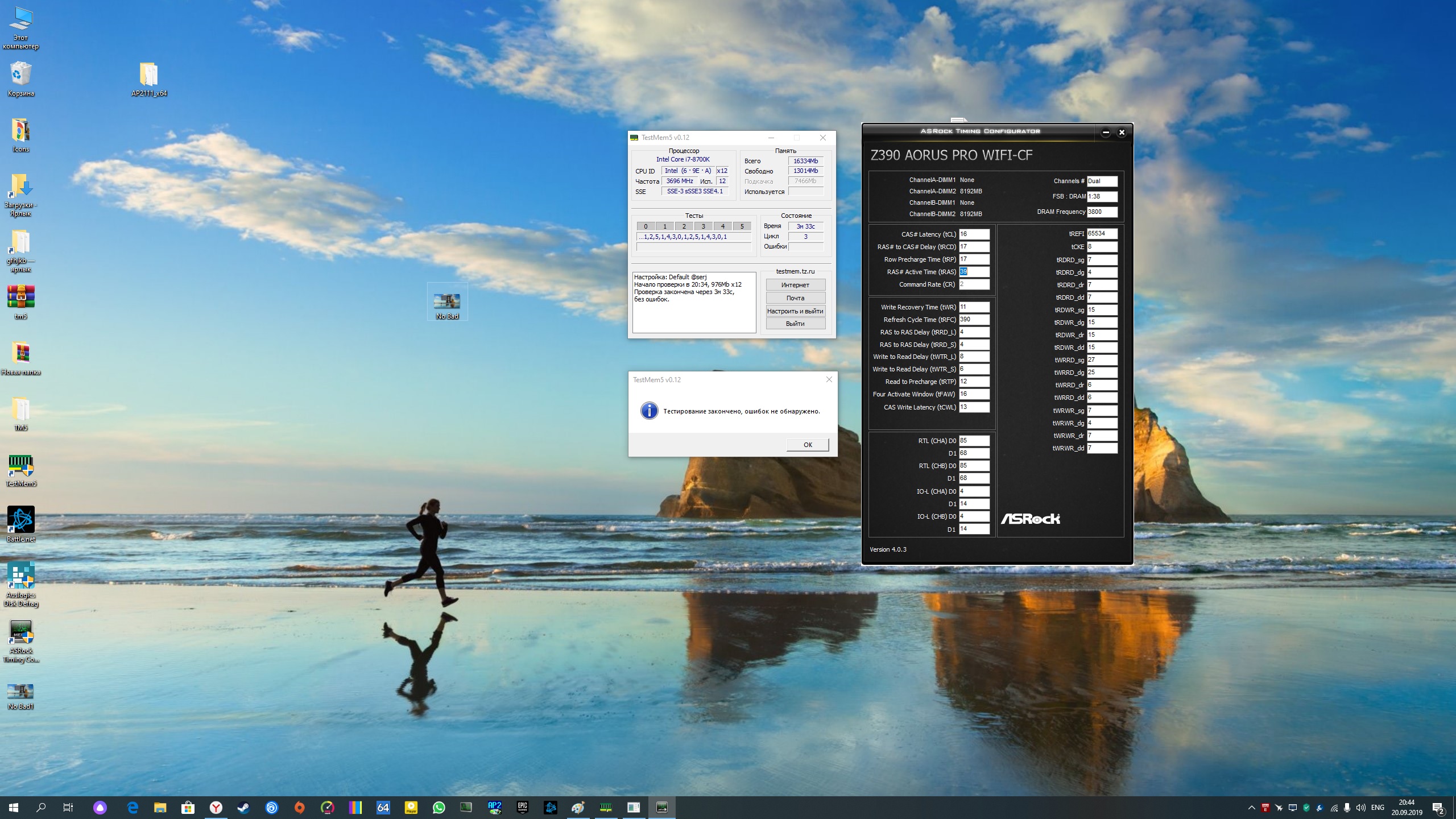Click the Refresh Cycle Time (tRFC) field
This screenshot has height=819, width=1456.
(x=974, y=320)
